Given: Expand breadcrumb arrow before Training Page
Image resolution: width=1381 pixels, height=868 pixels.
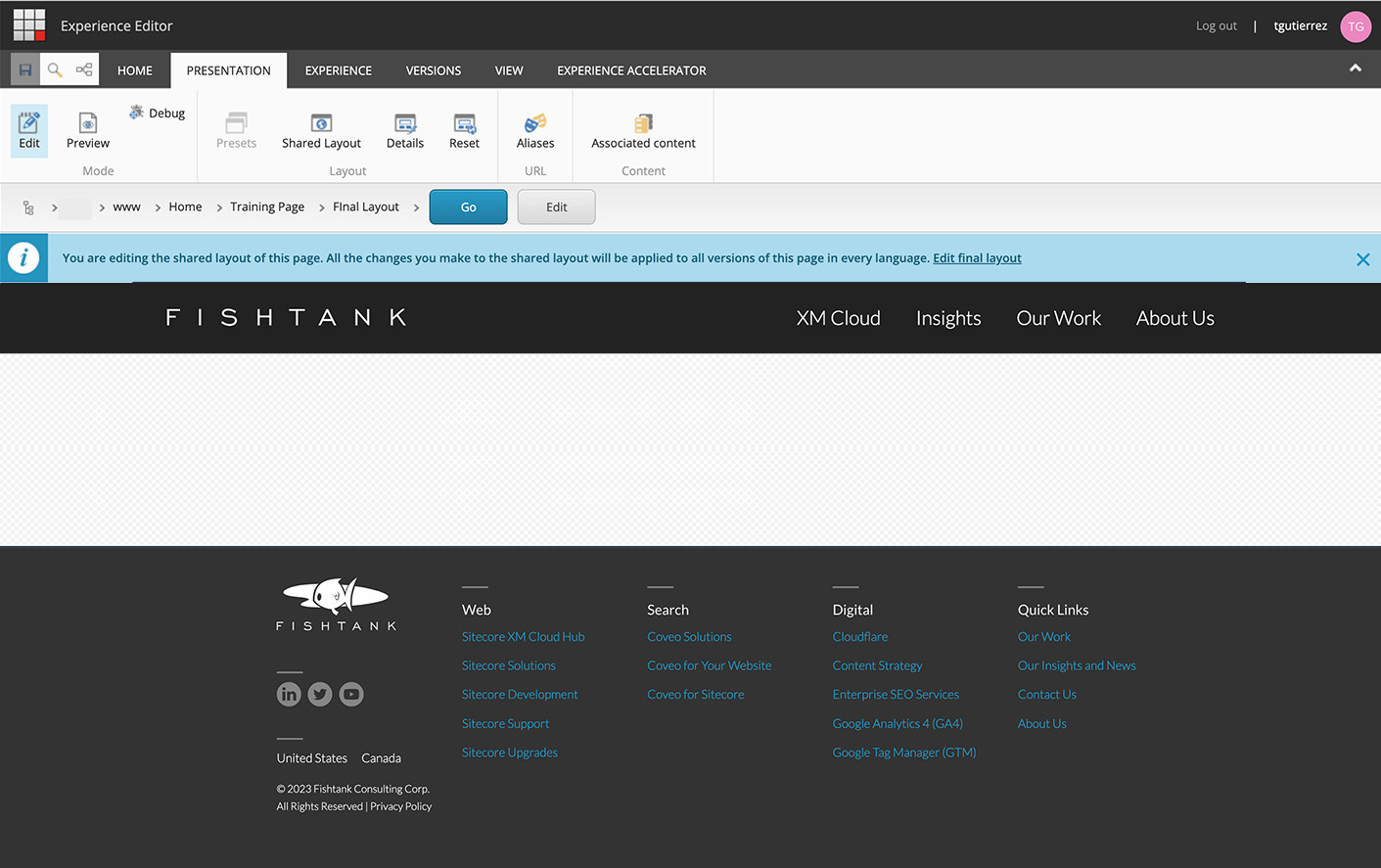Looking at the screenshot, I should click(x=219, y=207).
